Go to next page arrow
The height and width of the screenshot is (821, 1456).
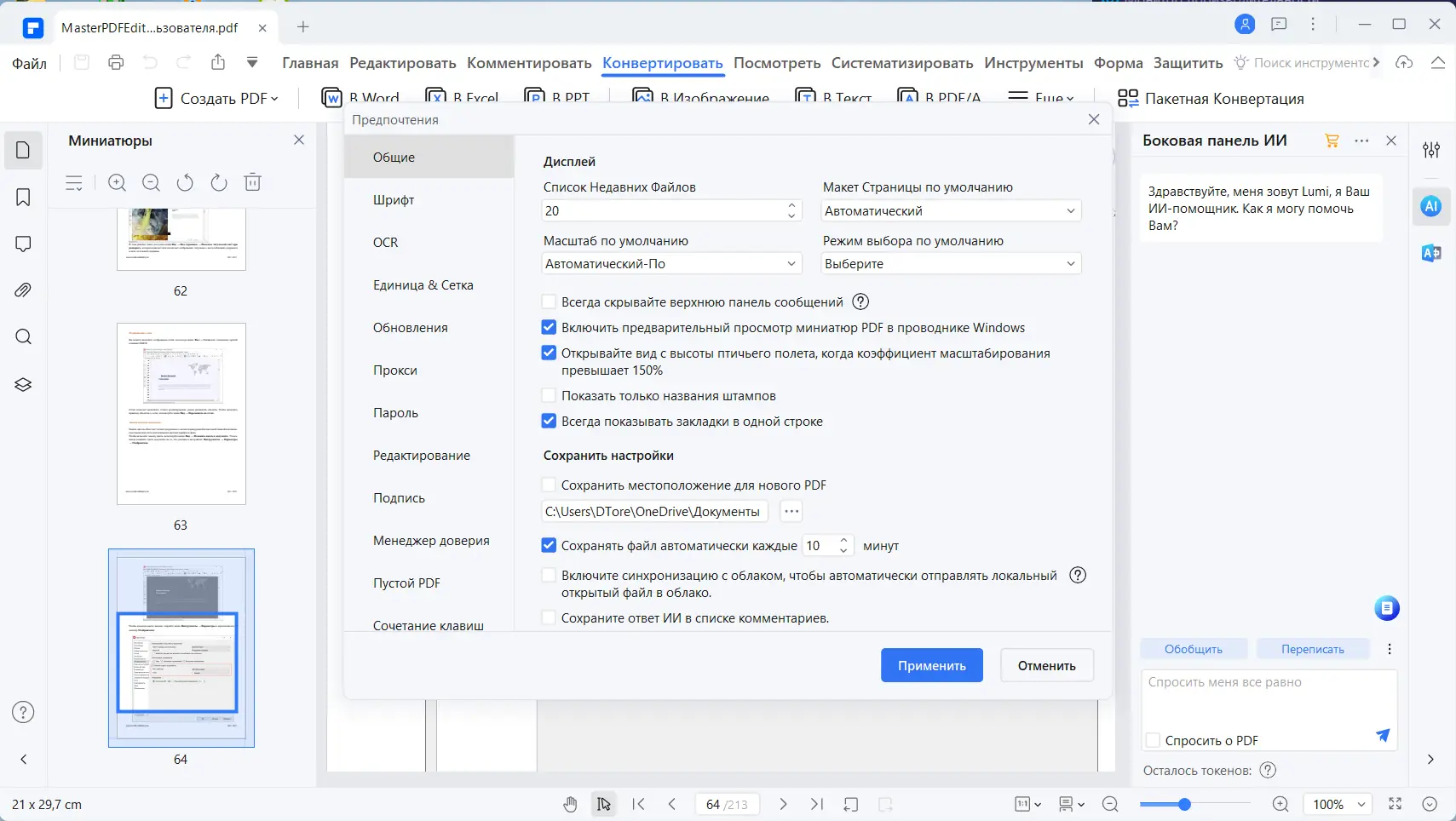[783, 804]
